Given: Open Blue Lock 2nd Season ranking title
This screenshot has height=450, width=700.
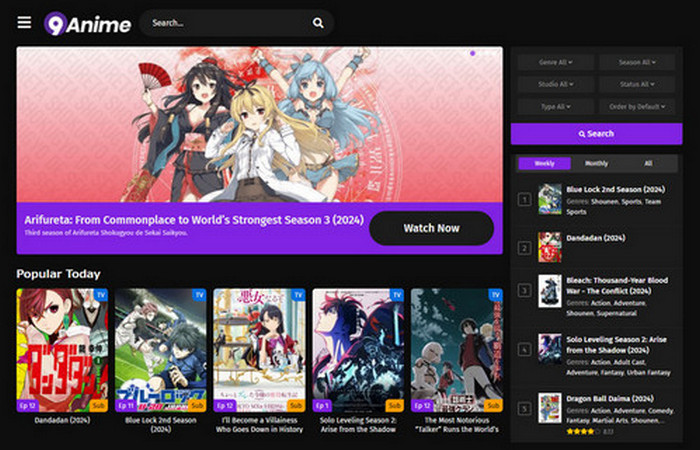Looking at the screenshot, I should point(616,189).
